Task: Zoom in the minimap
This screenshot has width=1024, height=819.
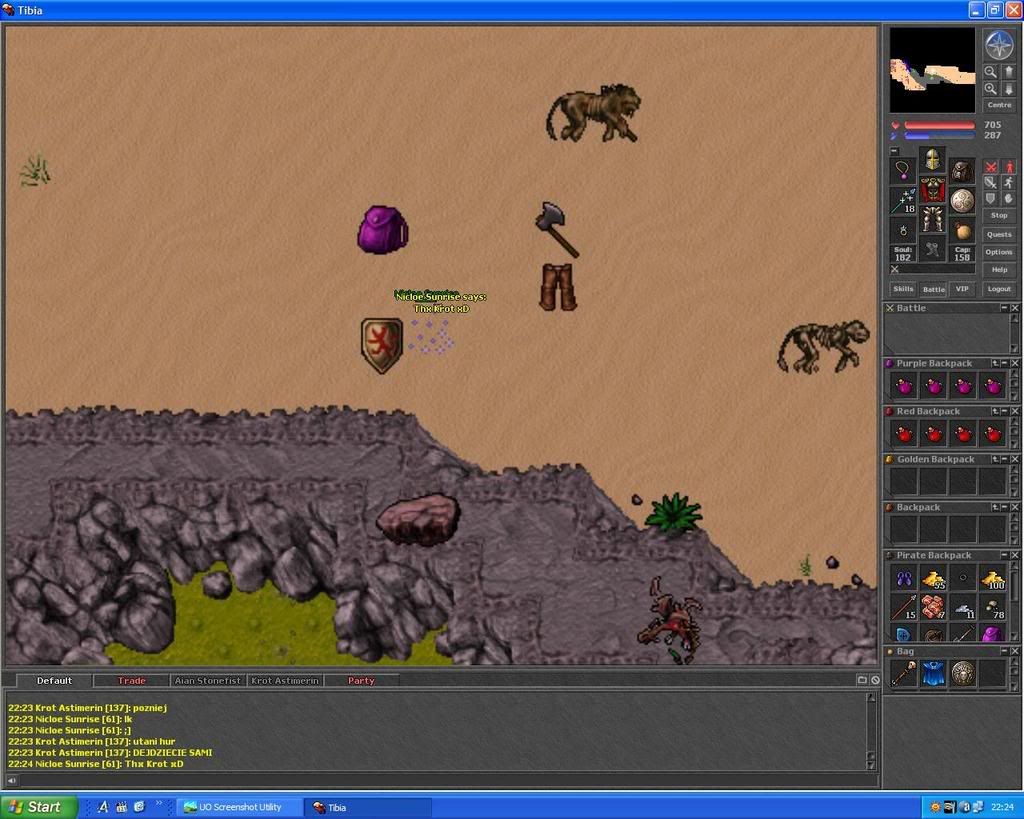Action: click(x=991, y=89)
